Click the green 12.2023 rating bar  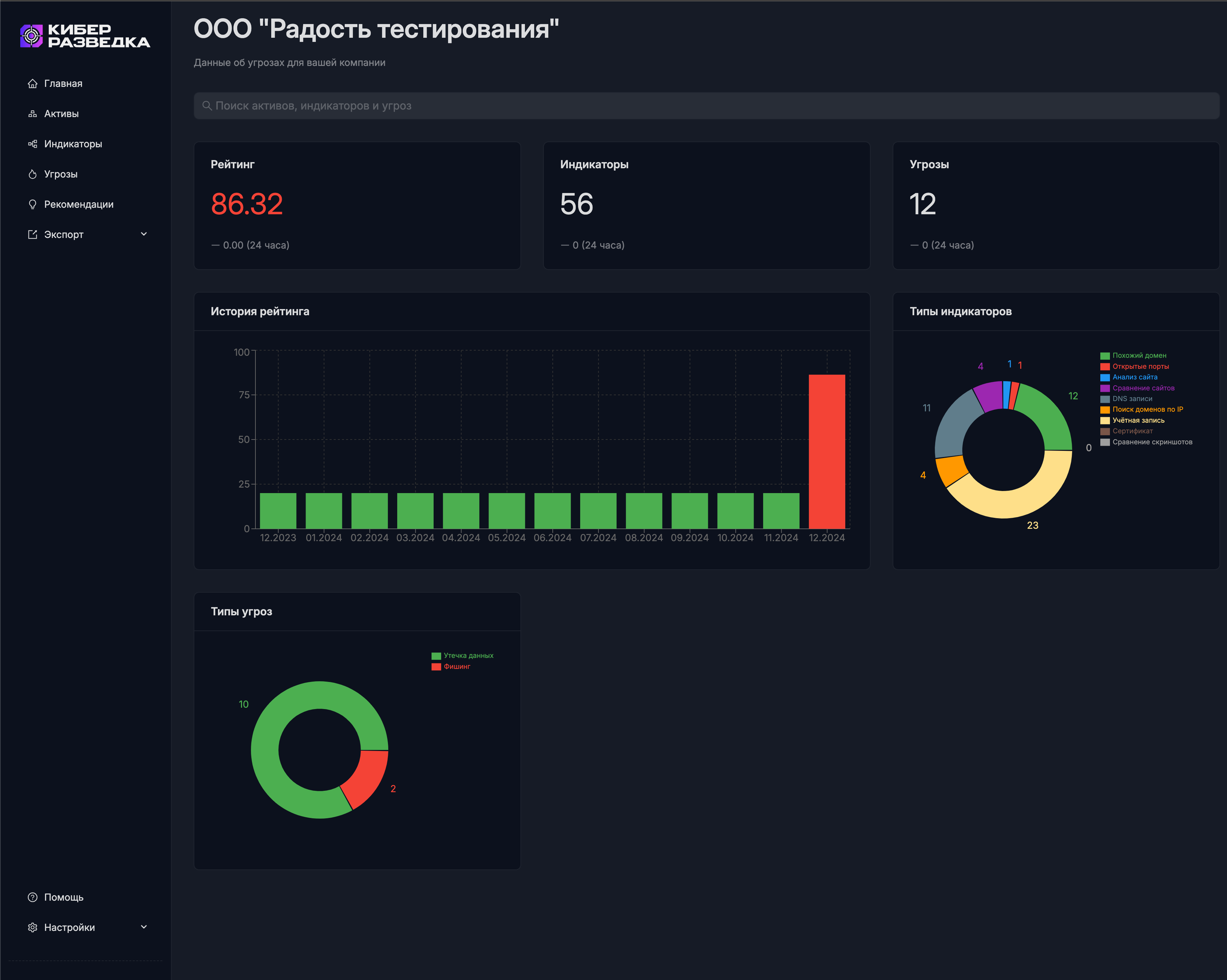pyautogui.click(x=278, y=511)
